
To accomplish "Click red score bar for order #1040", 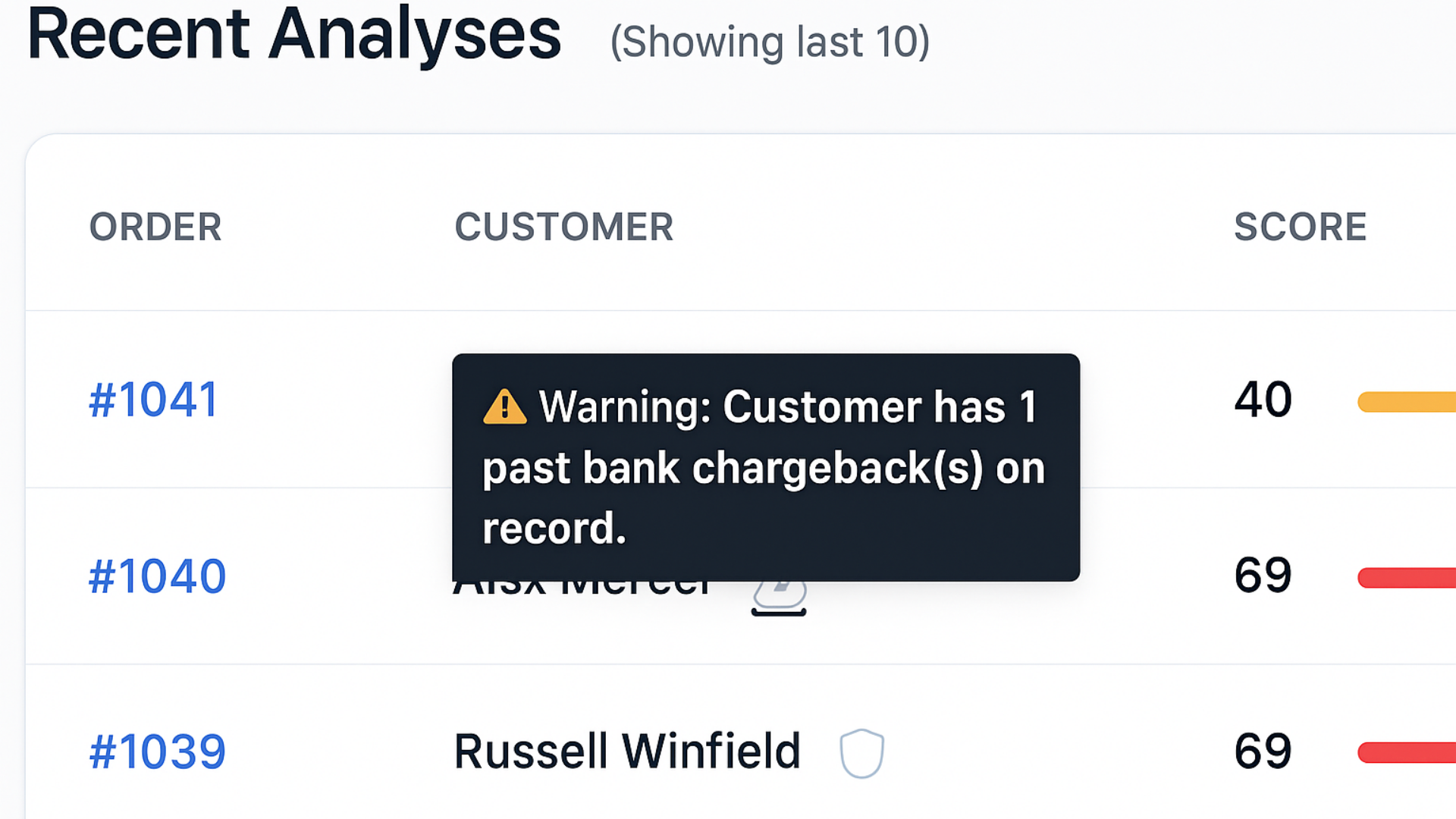I will point(1406,578).
